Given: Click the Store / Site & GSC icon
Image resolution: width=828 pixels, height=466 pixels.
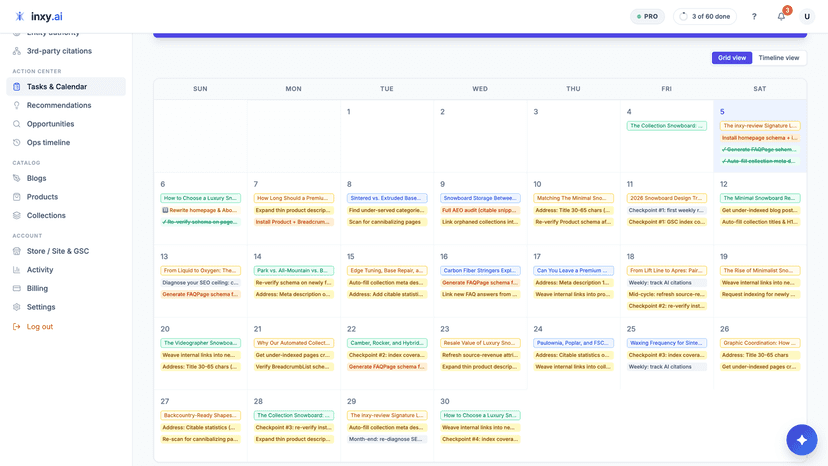Looking at the screenshot, I should pyautogui.click(x=16, y=251).
